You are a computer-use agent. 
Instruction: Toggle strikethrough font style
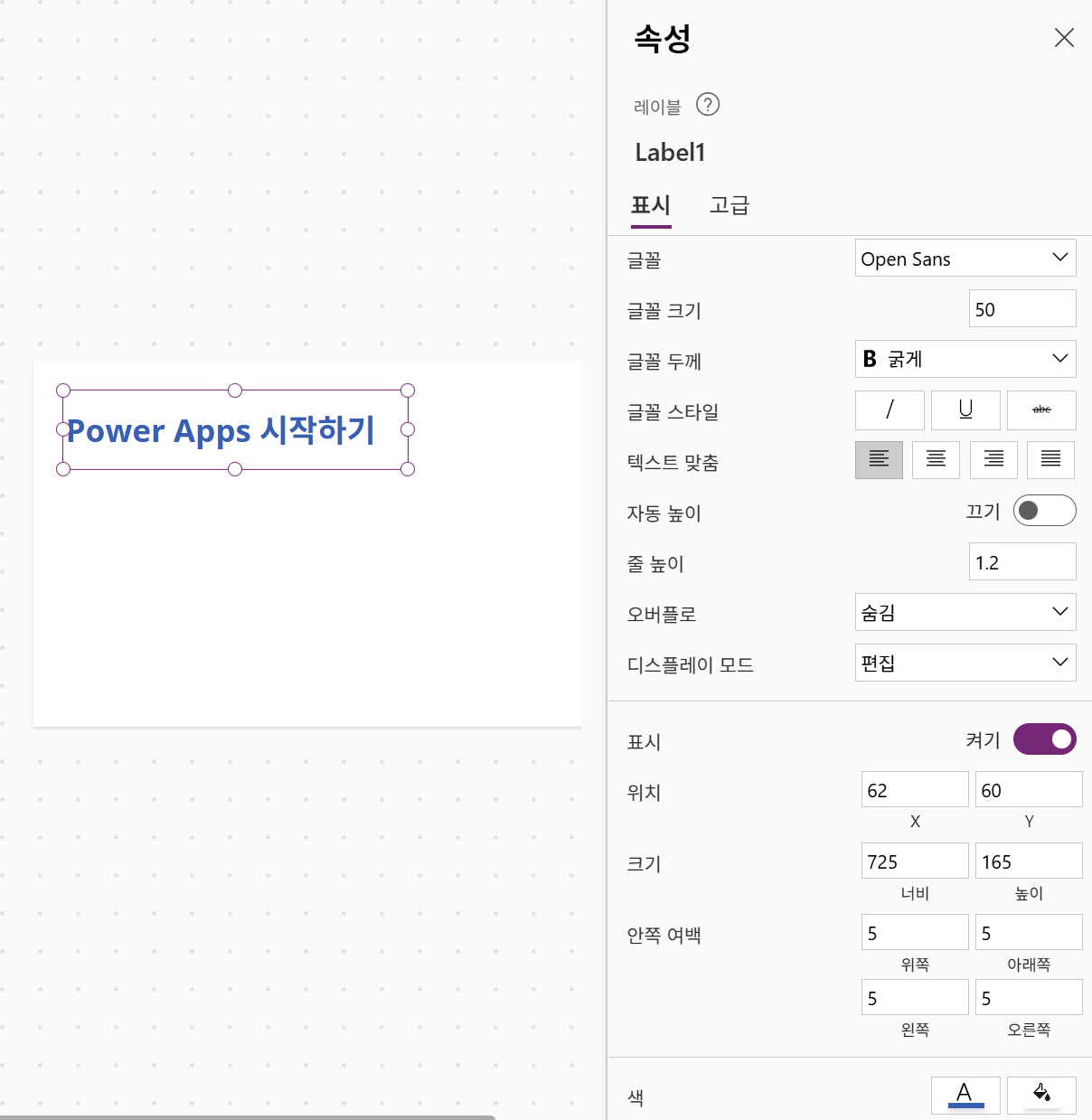1041,410
